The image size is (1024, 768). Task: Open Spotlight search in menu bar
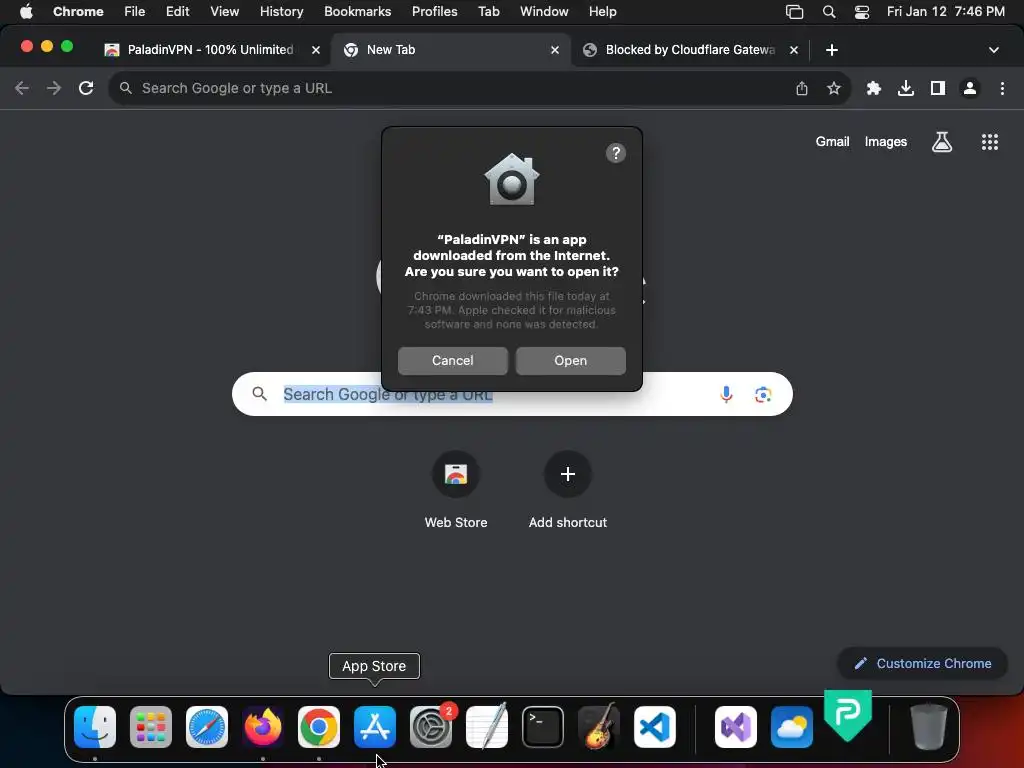tap(829, 12)
